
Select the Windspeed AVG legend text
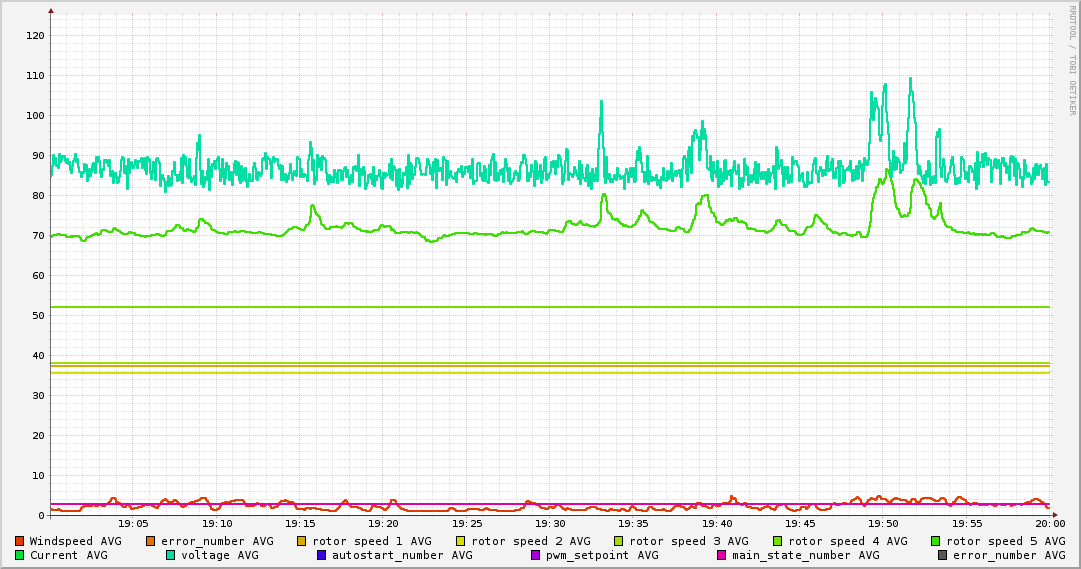pyautogui.click(x=75, y=541)
